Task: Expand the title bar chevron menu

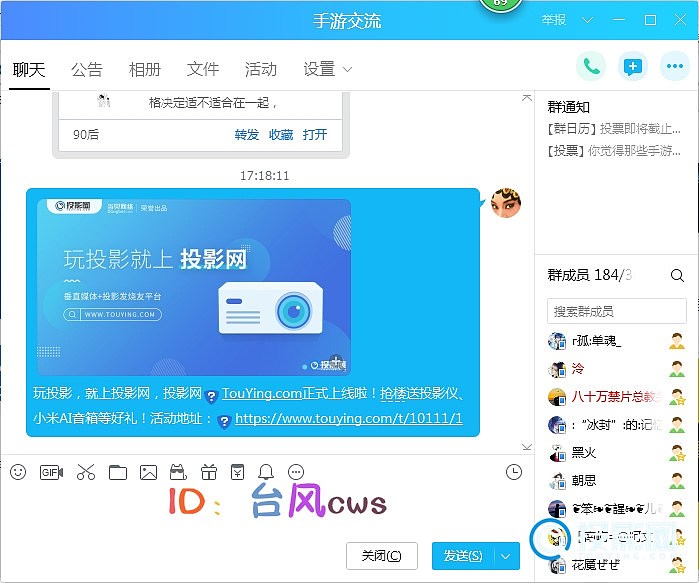Action: point(588,20)
